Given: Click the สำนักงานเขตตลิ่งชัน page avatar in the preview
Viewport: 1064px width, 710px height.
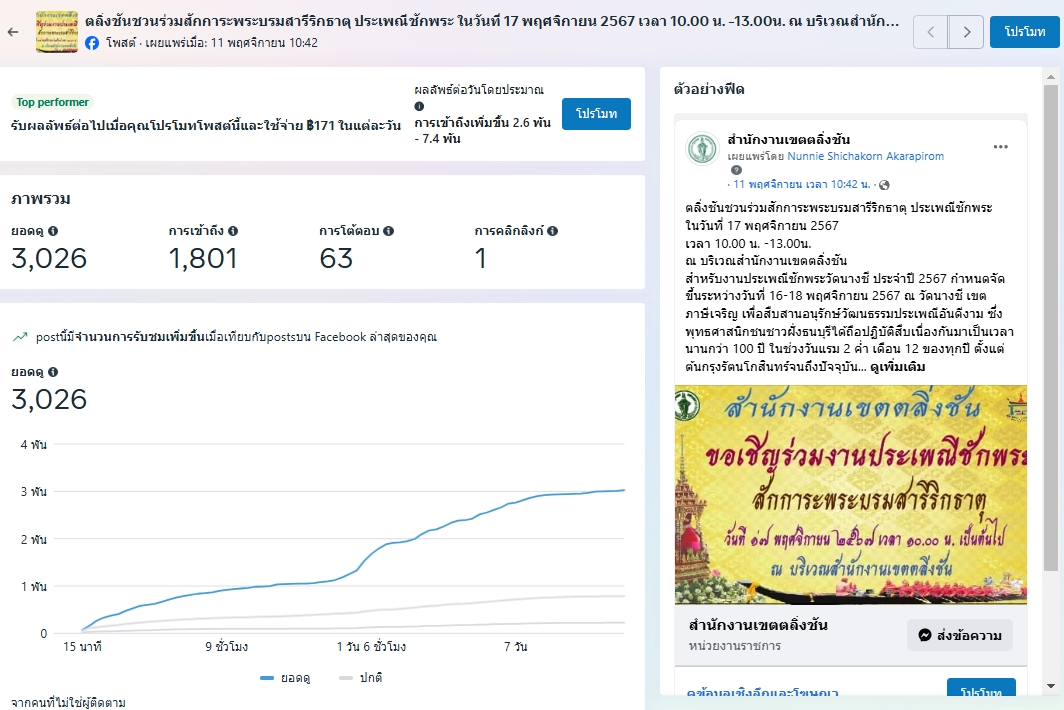Looking at the screenshot, I should tap(702, 148).
